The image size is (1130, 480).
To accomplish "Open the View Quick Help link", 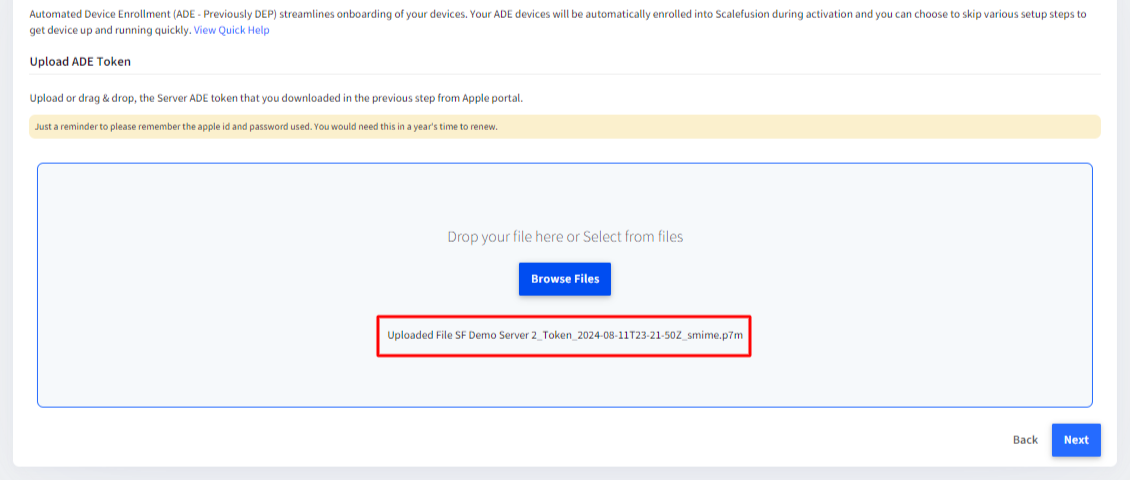I will point(231,31).
